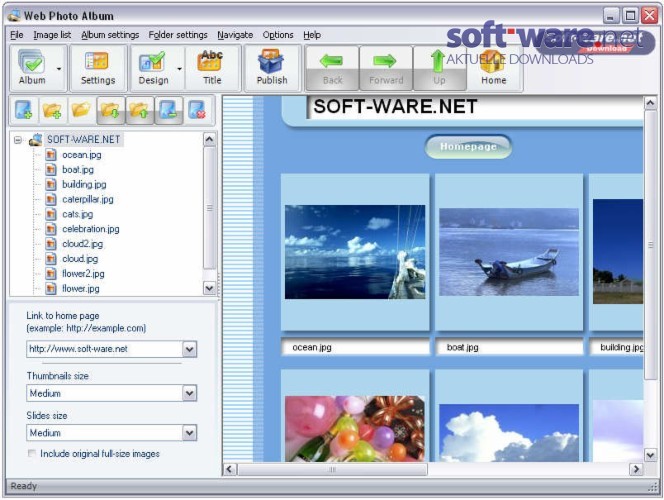
Task: Click the ocean photo thumbnail in preview
Action: pyautogui.click(x=355, y=252)
